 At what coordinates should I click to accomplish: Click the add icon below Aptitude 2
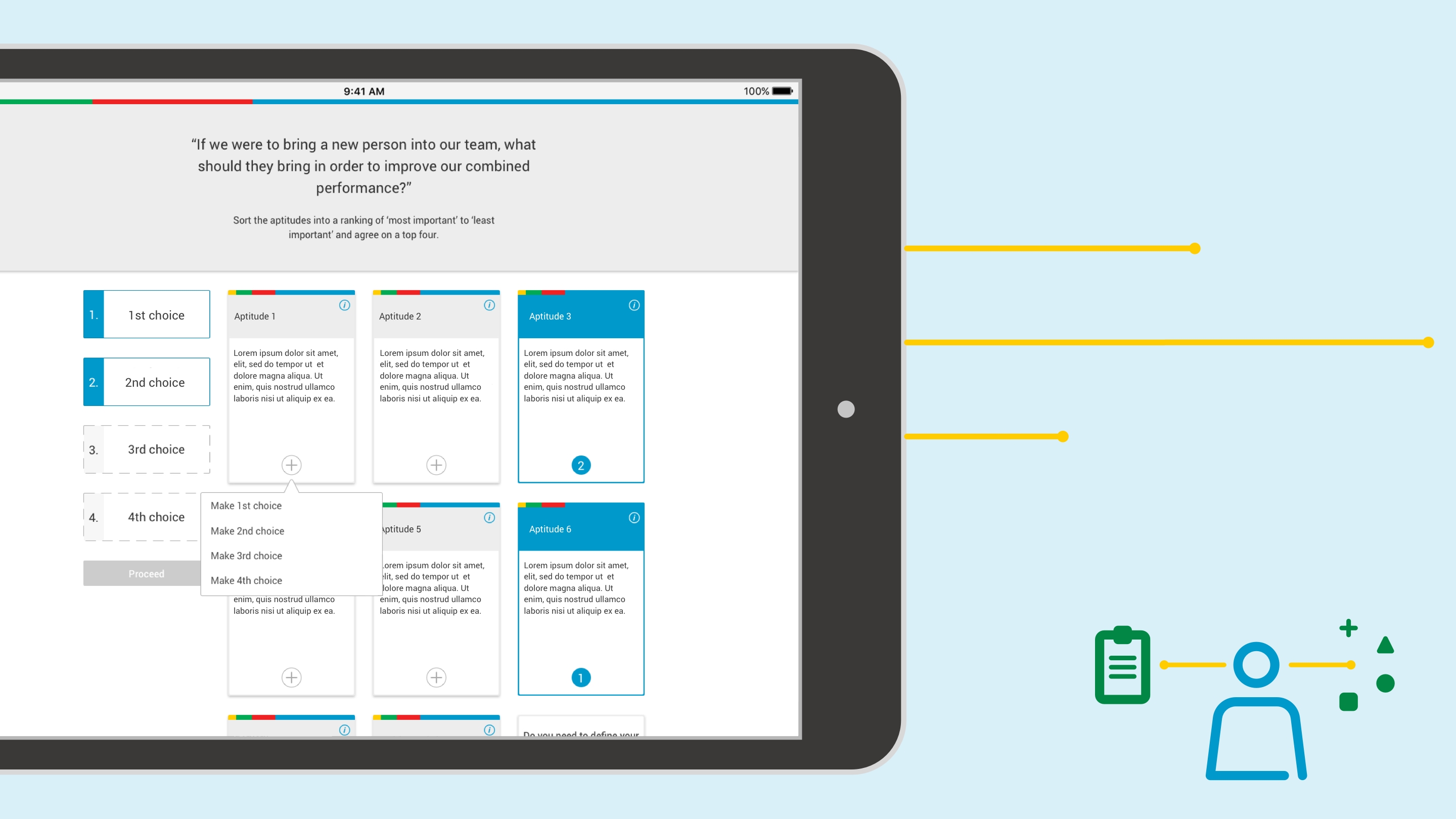click(436, 465)
